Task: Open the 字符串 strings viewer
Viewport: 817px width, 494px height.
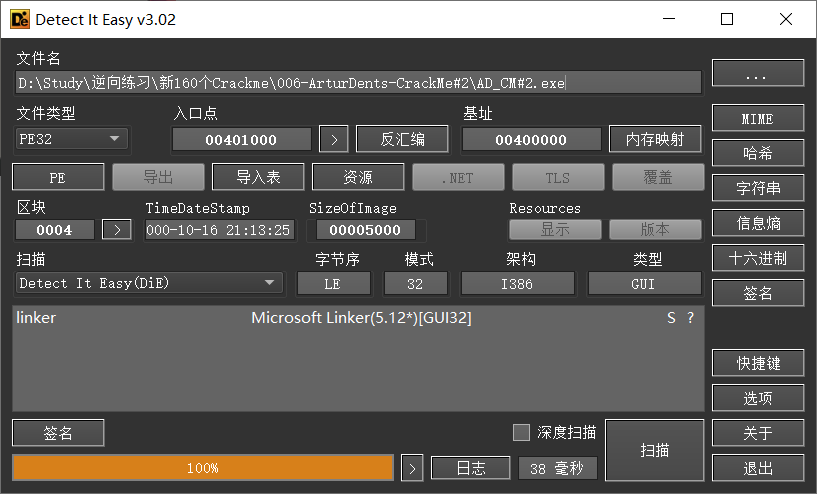Action: pyautogui.click(x=757, y=188)
